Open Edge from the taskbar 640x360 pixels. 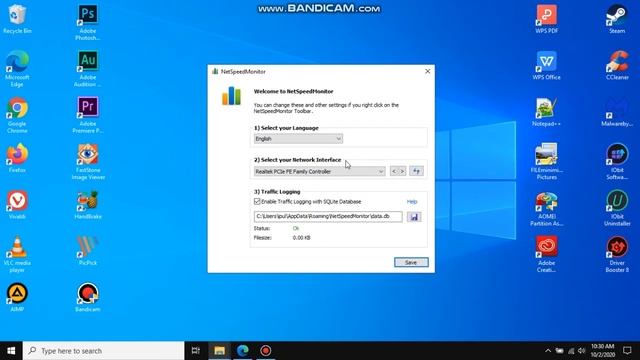243,351
